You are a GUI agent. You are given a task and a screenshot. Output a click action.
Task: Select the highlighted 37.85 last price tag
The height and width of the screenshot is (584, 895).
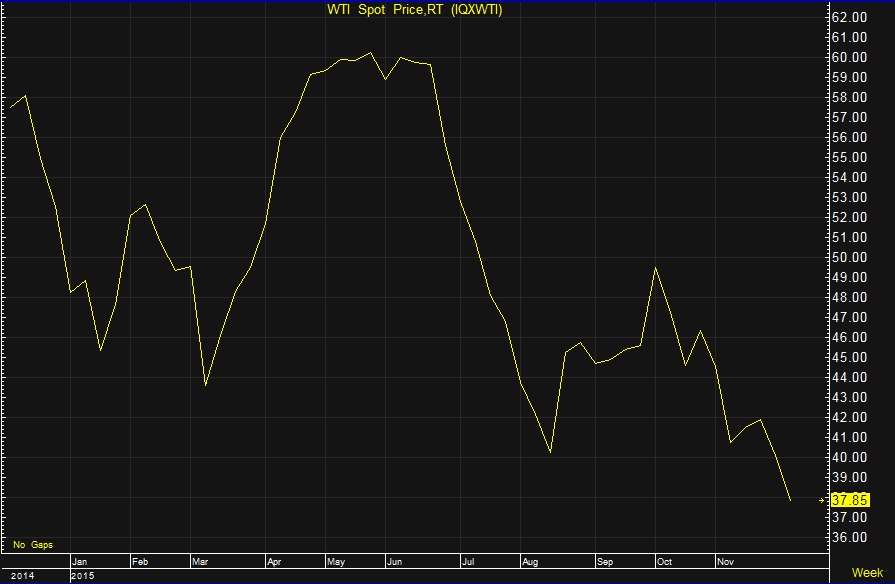850,500
